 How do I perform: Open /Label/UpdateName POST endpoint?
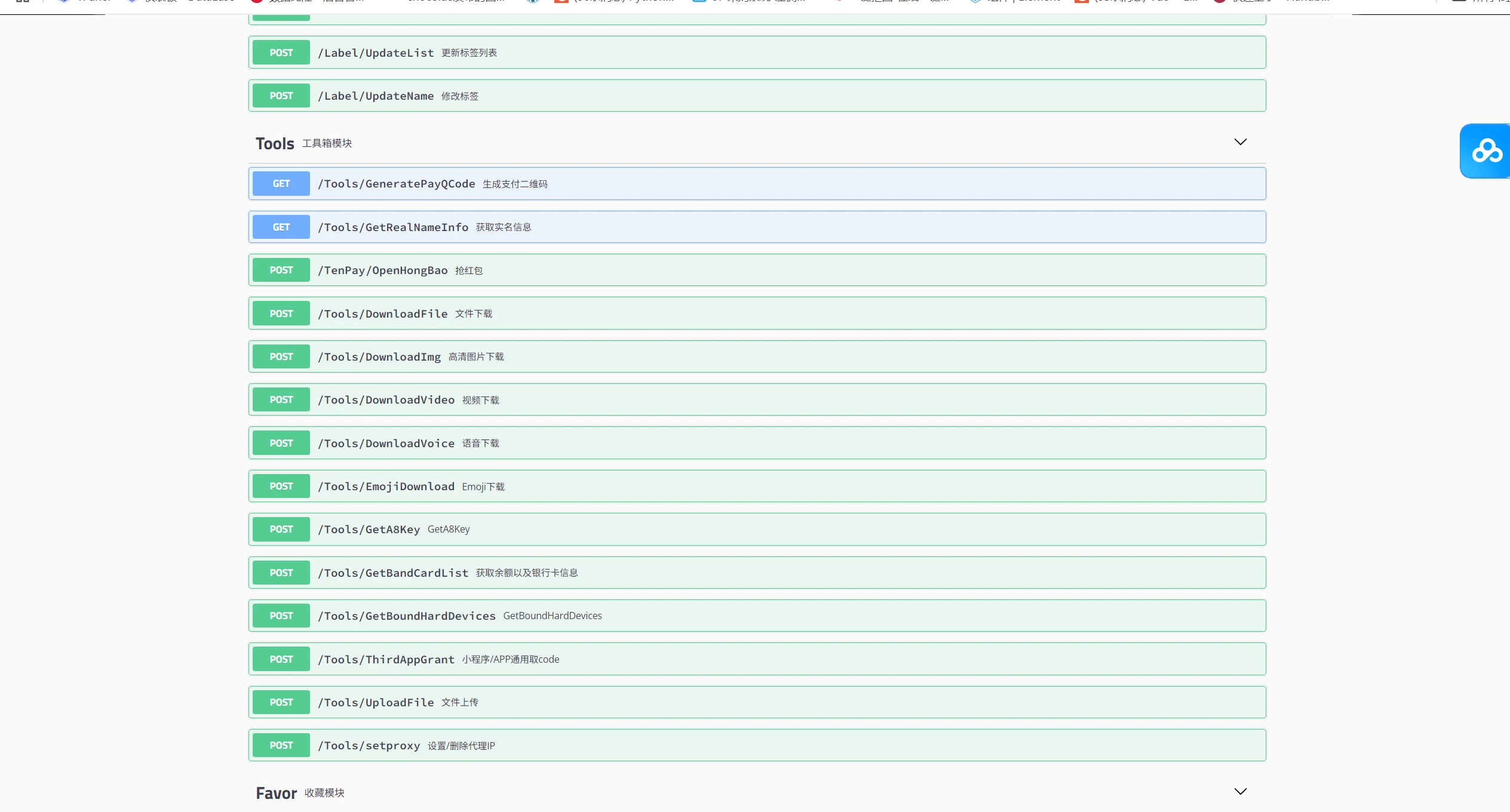pyautogui.click(x=376, y=96)
